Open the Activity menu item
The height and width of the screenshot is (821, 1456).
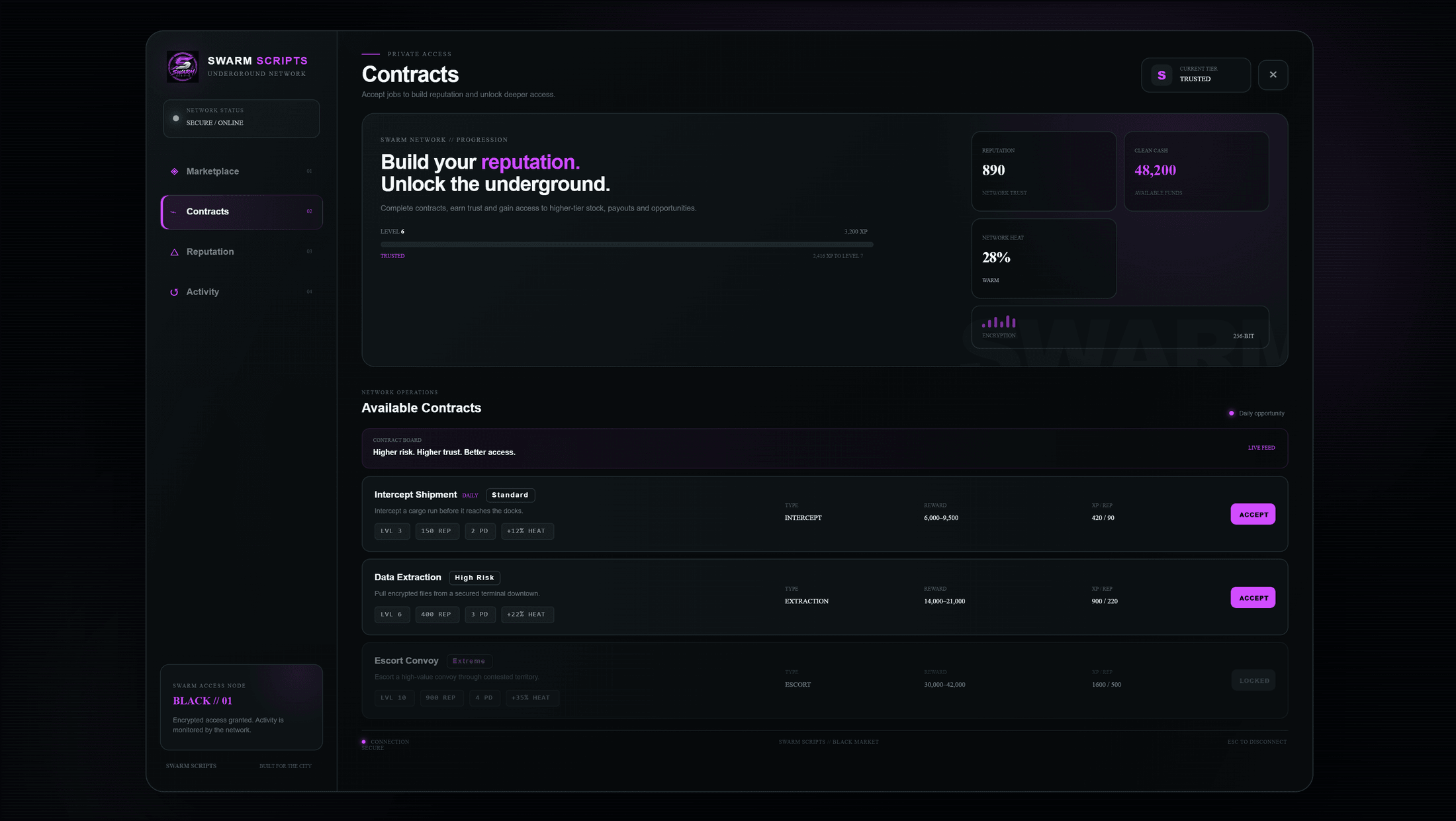click(242, 292)
